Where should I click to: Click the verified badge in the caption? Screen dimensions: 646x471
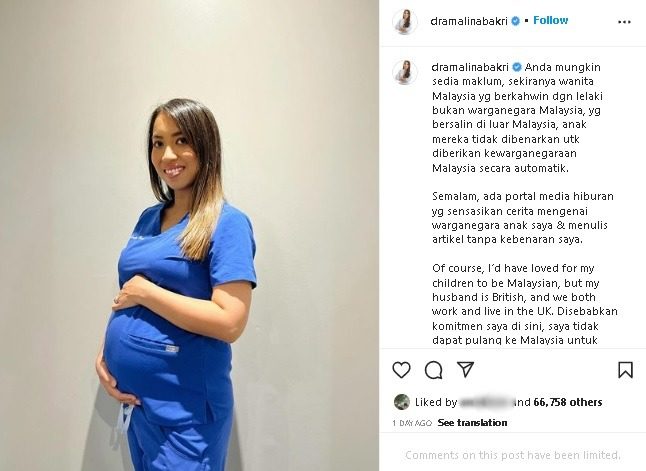517,67
